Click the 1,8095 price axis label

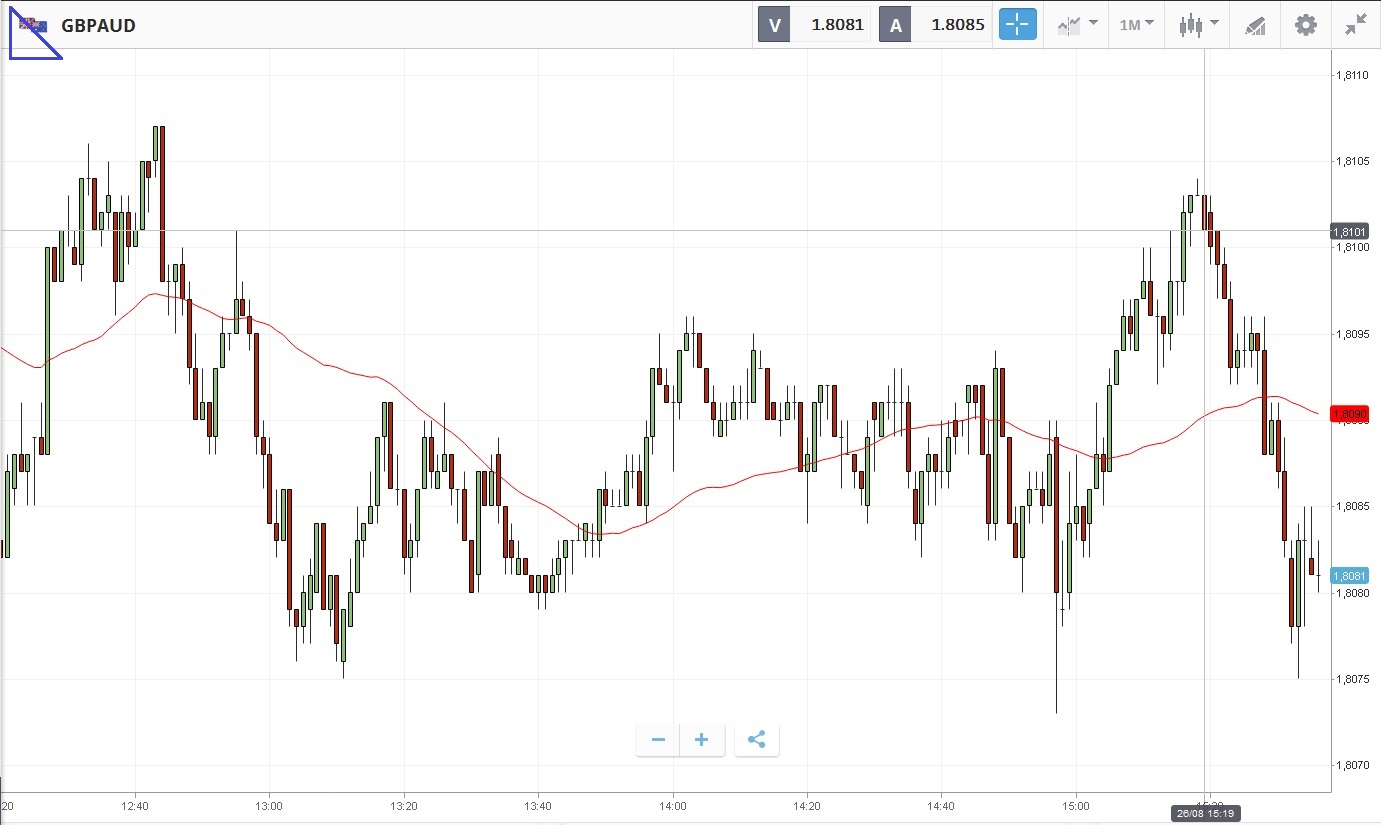pyautogui.click(x=1352, y=334)
